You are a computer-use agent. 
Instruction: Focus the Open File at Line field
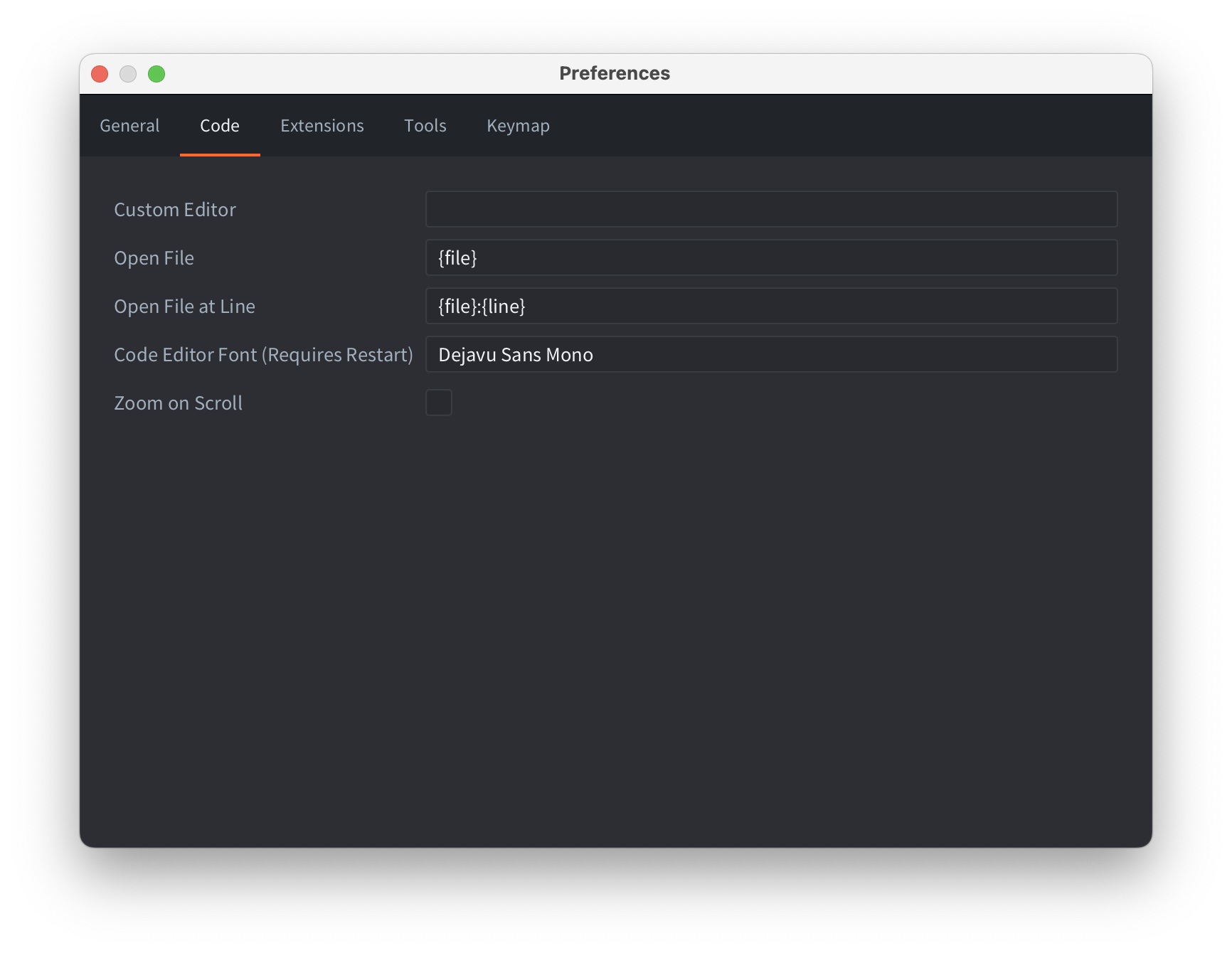point(771,306)
